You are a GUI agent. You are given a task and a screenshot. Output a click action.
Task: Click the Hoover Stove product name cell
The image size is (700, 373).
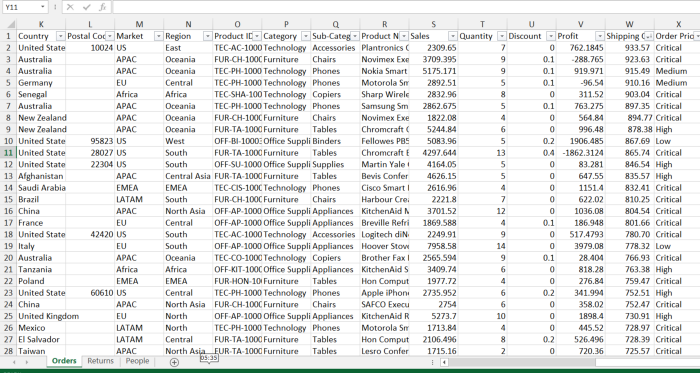[385, 246]
